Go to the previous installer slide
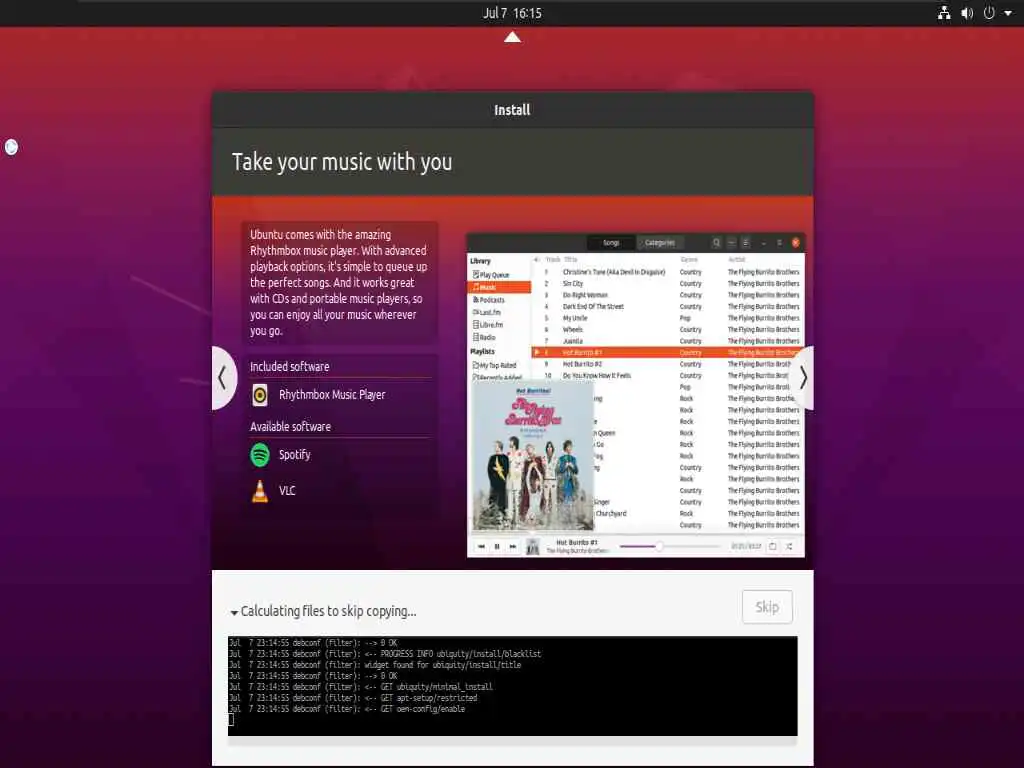Image resolution: width=1024 pixels, height=768 pixels. coord(223,378)
